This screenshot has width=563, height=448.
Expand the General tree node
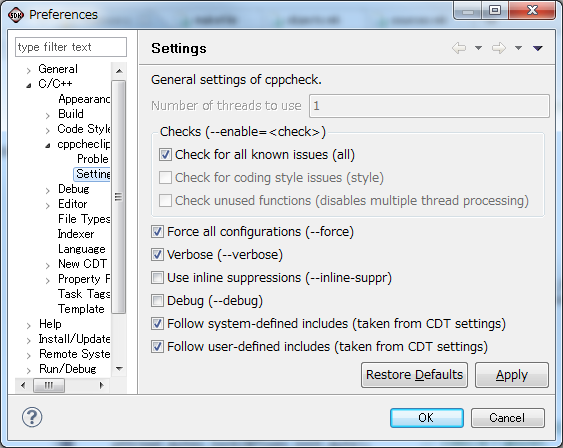(28, 70)
